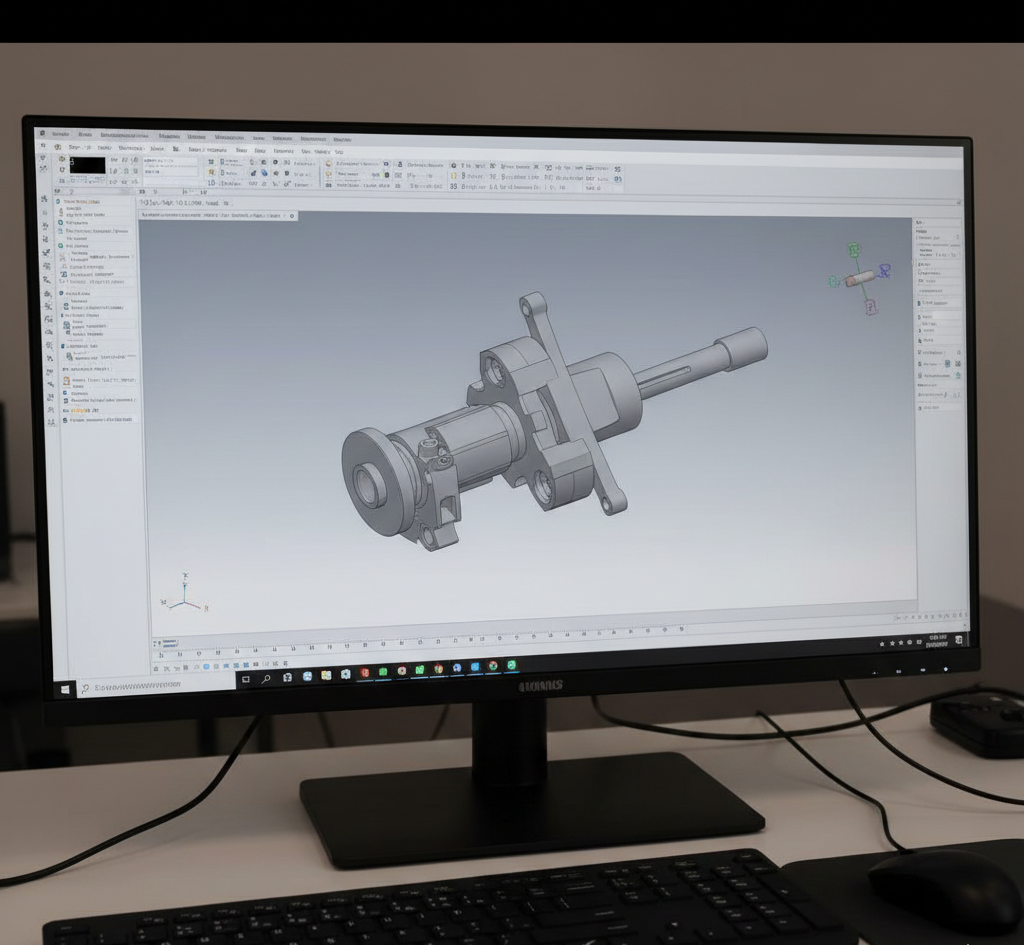Click inside the taskbar search box
Screen dimensions: 1024x945
[x=157, y=687]
